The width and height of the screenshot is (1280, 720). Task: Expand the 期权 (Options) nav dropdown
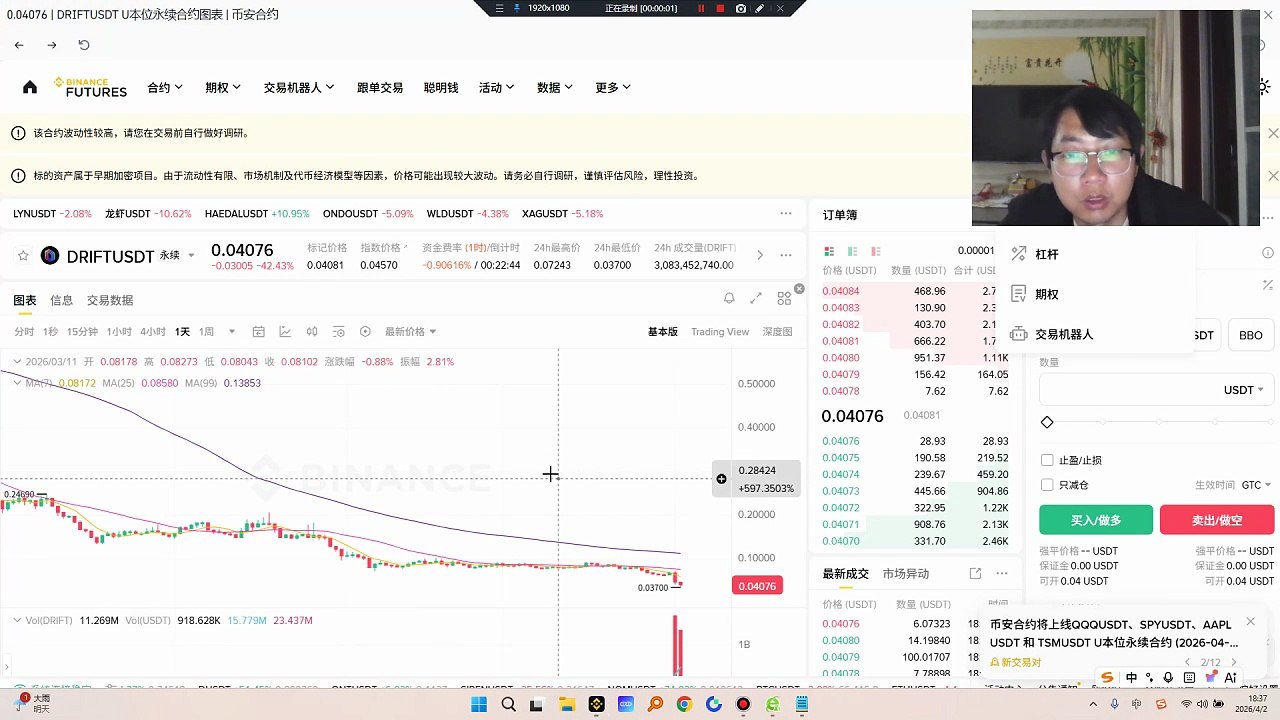point(223,88)
